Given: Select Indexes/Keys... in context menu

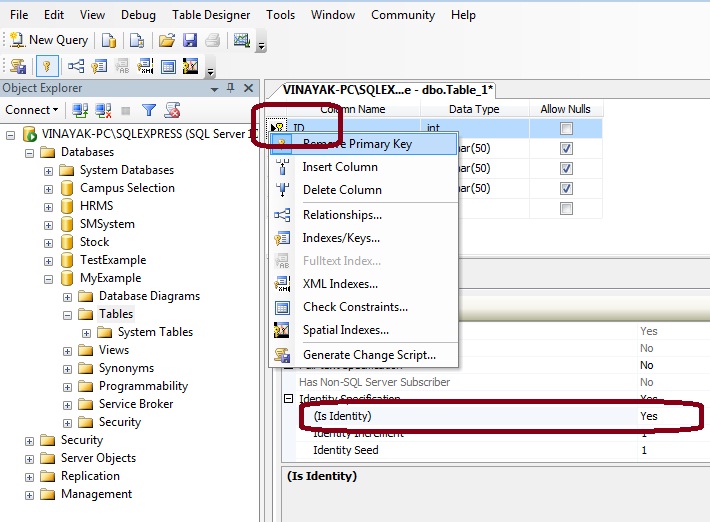Looking at the screenshot, I should [340, 238].
